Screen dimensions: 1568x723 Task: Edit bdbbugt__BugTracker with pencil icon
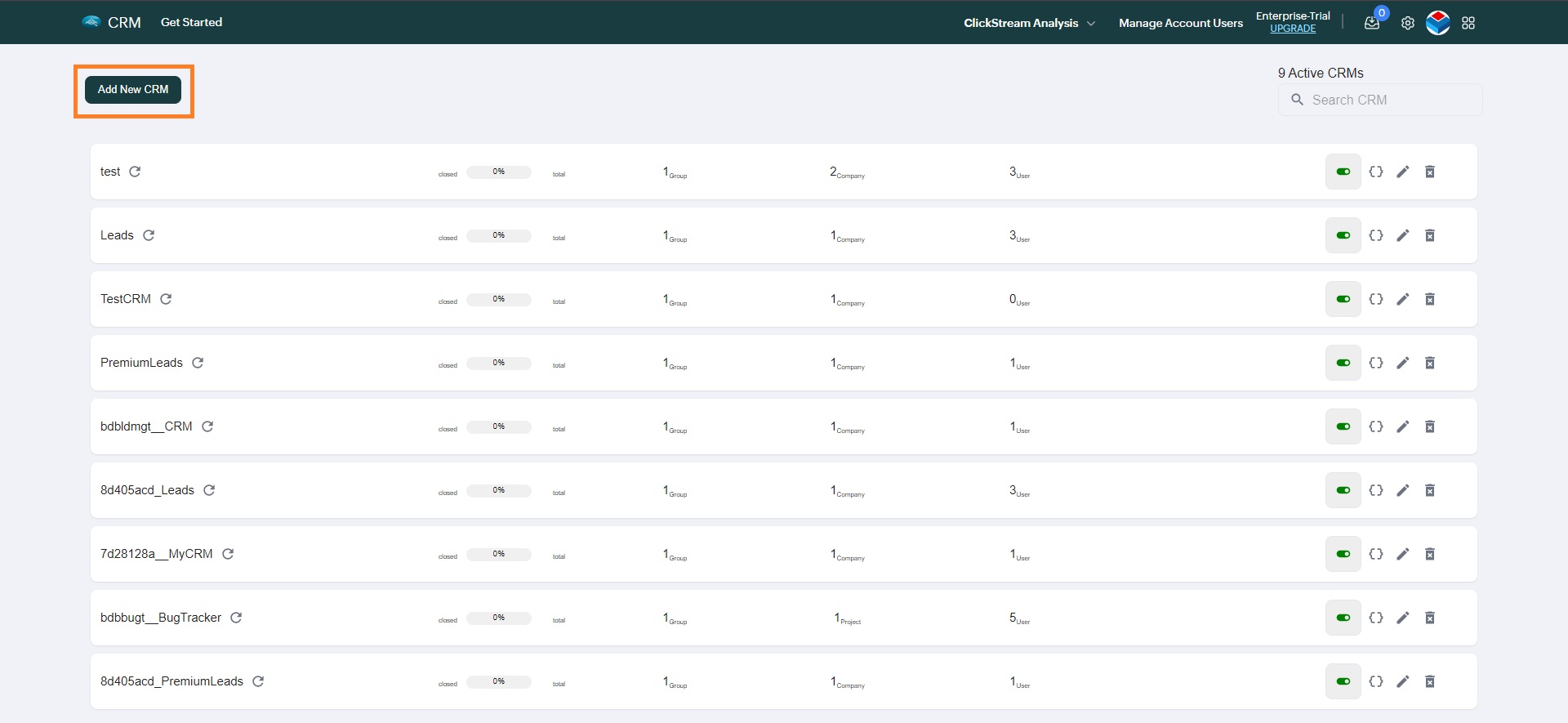click(x=1403, y=618)
